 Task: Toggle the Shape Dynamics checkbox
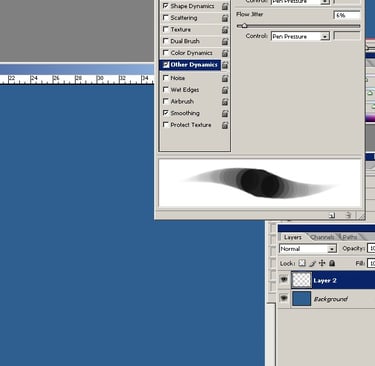point(166,6)
